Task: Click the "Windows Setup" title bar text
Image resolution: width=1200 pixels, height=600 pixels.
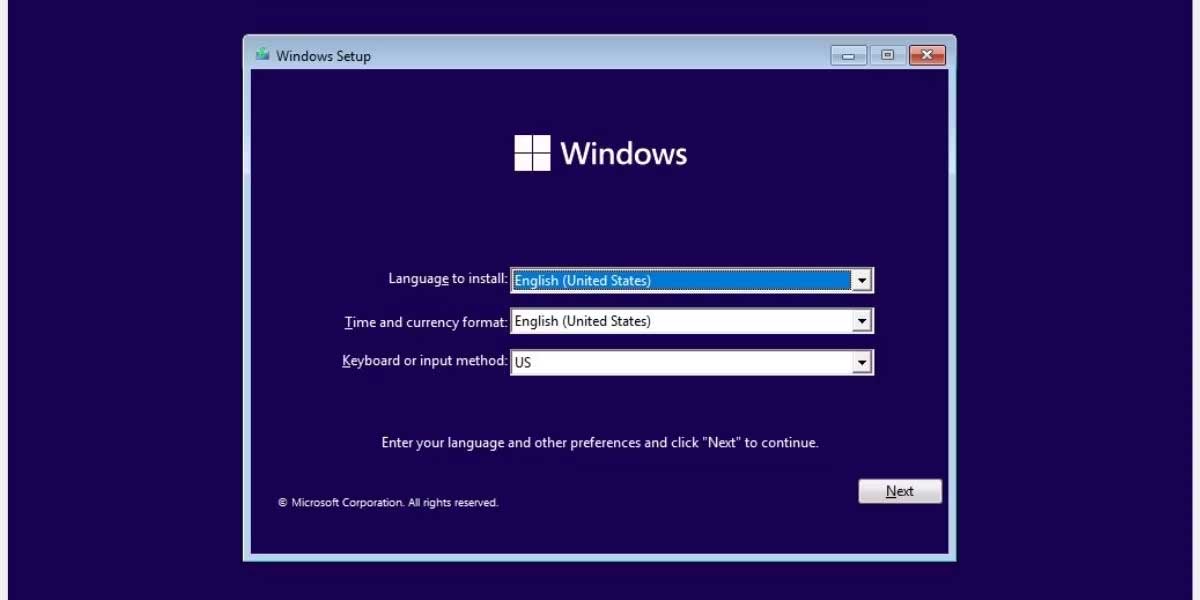Action: [322, 56]
